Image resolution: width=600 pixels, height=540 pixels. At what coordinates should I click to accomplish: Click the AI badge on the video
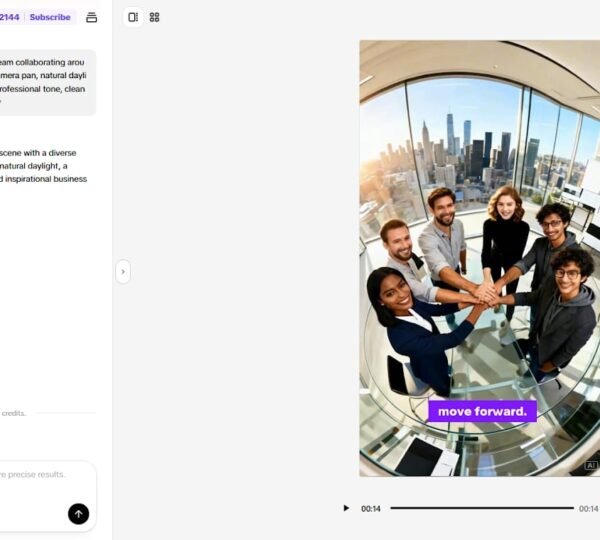591,465
